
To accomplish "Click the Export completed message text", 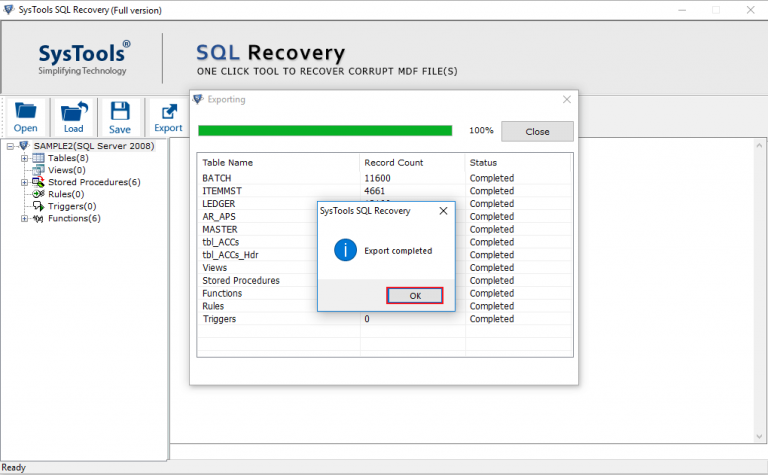I will 398,251.
